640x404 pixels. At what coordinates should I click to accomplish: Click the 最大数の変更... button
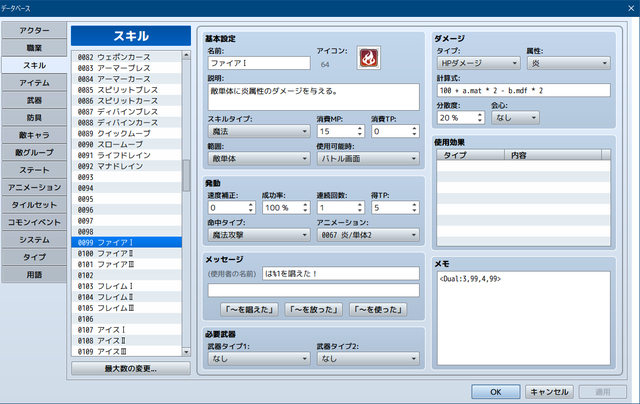131,369
